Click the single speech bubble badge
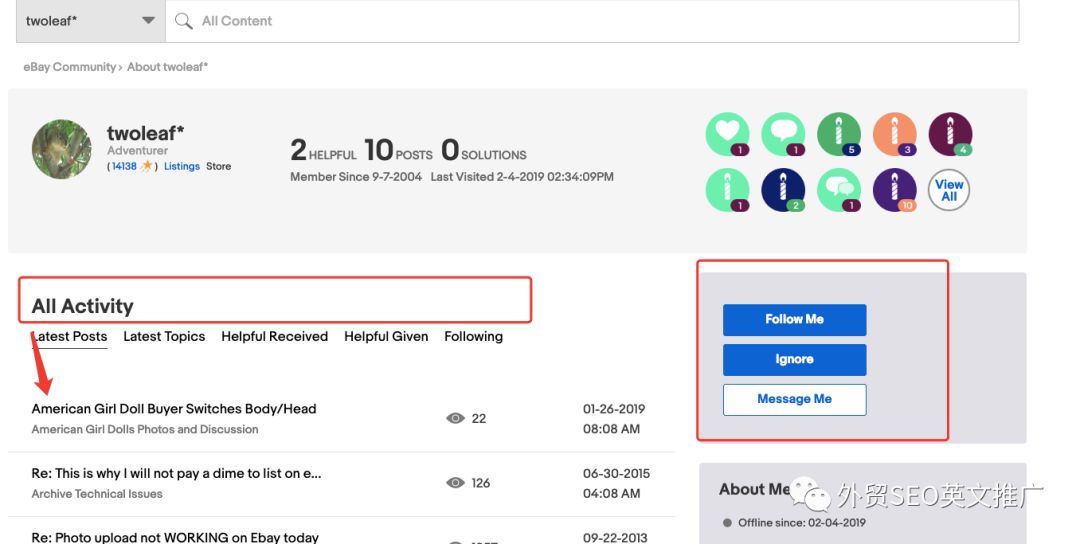The image size is (1080, 544). 783,134
